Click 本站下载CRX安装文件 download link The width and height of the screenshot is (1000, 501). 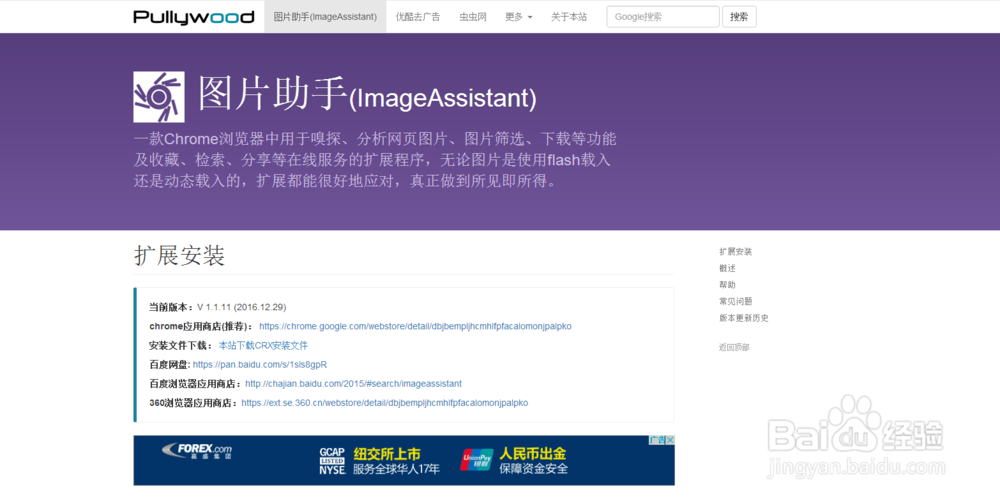point(263,345)
